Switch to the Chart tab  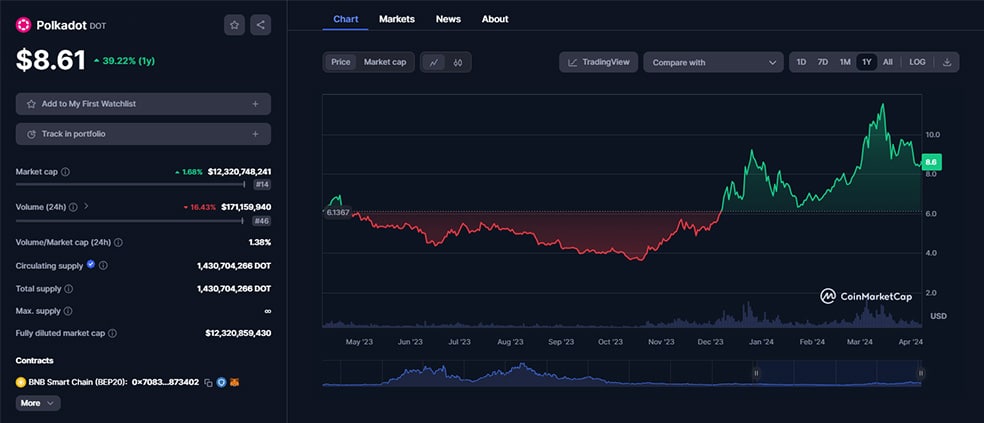[346, 19]
